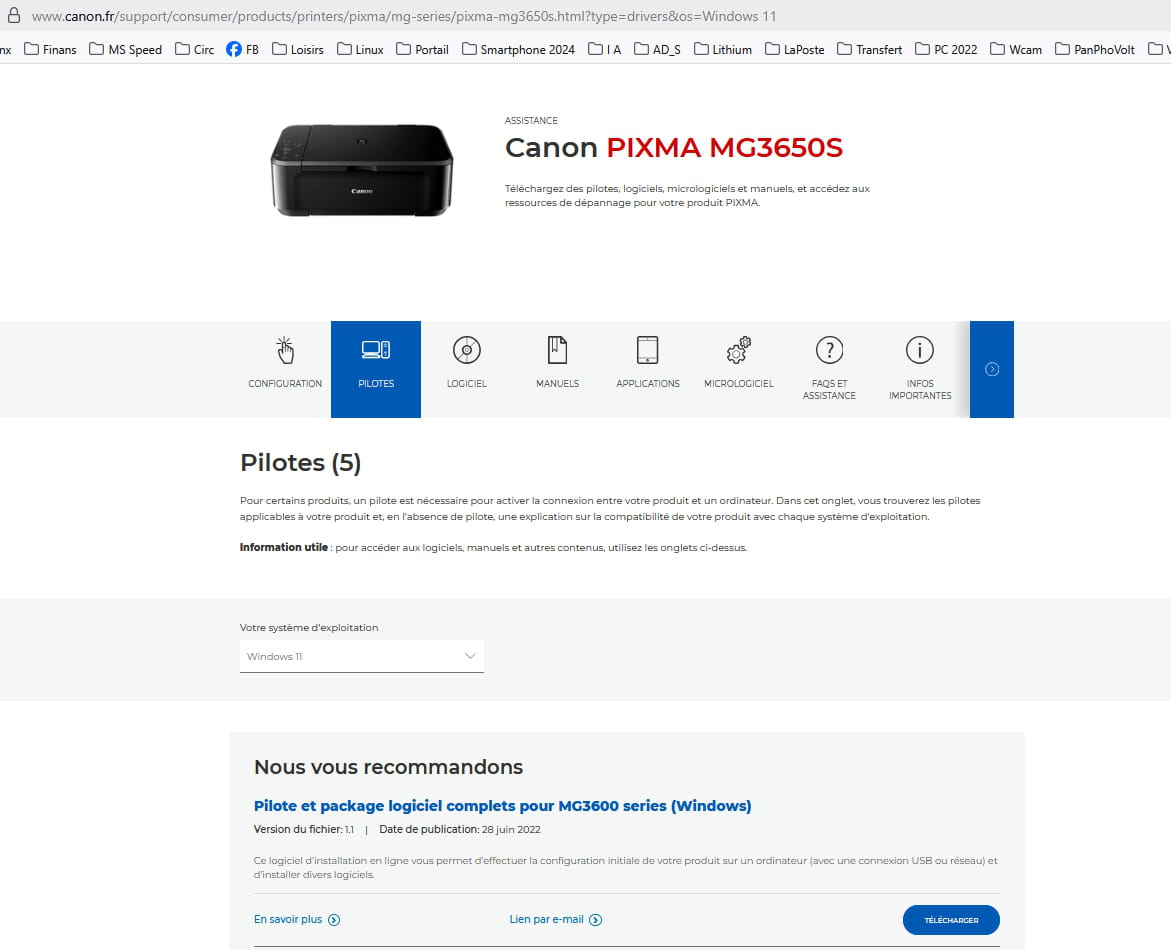Open Infos Importantes info icon
The image size is (1171, 950).
click(x=919, y=350)
